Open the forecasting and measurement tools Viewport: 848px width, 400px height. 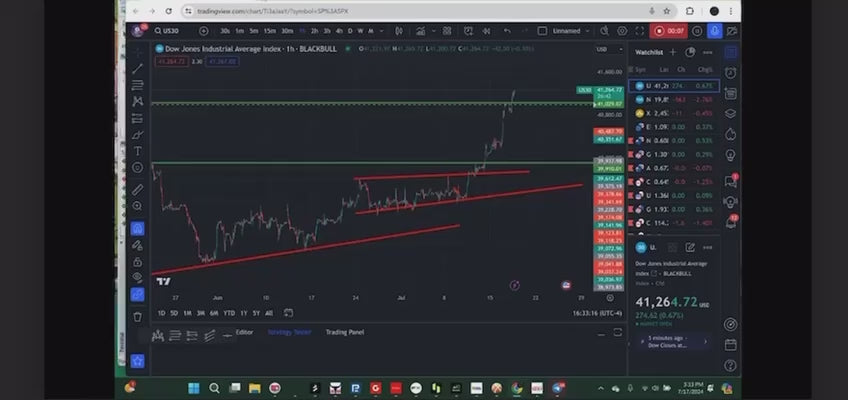click(137, 118)
